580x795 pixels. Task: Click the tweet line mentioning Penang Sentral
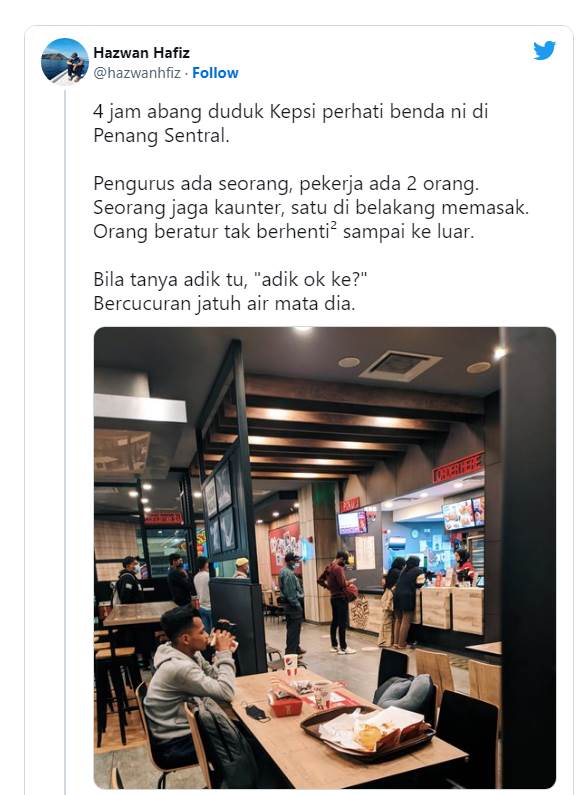click(161, 136)
